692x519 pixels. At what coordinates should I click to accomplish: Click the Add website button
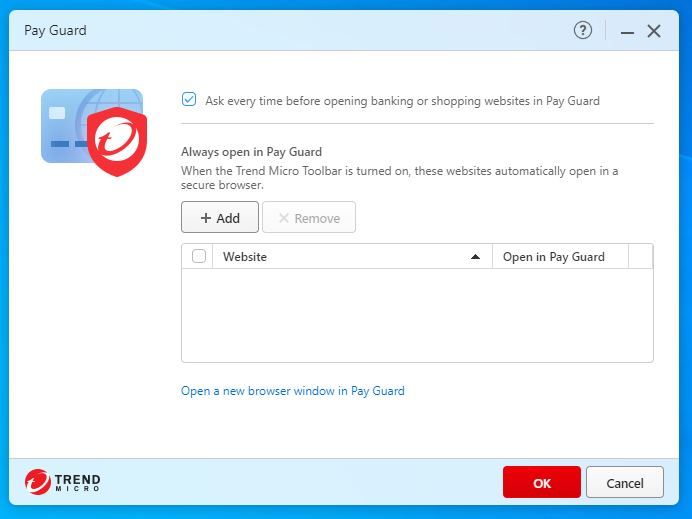pos(220,217)
